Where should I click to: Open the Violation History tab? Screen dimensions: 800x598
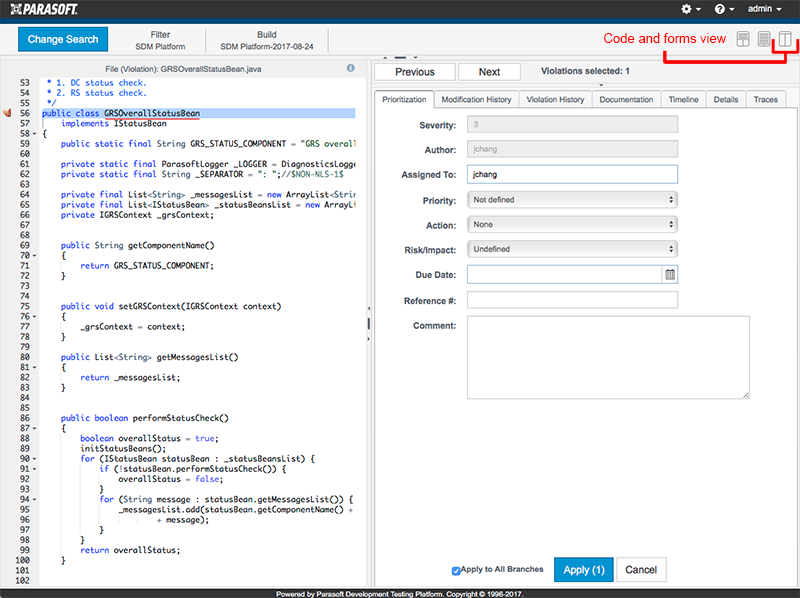pyautogui.click(x=555, y=99)
